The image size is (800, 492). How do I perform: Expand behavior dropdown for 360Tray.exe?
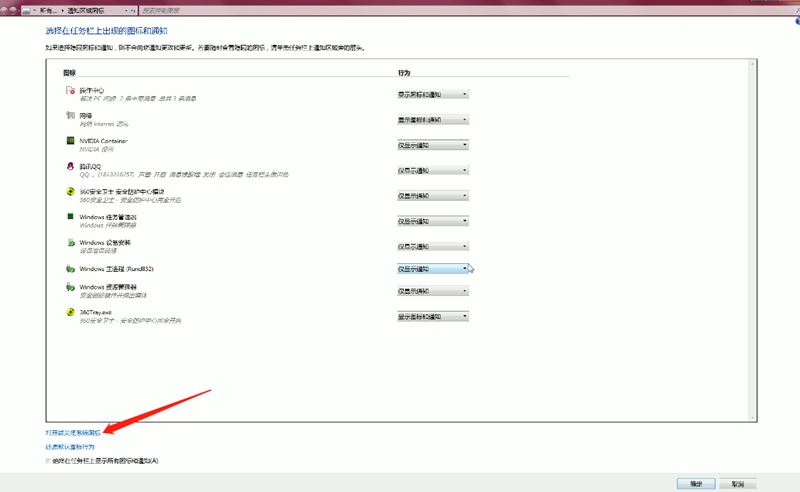coord(432,317)
